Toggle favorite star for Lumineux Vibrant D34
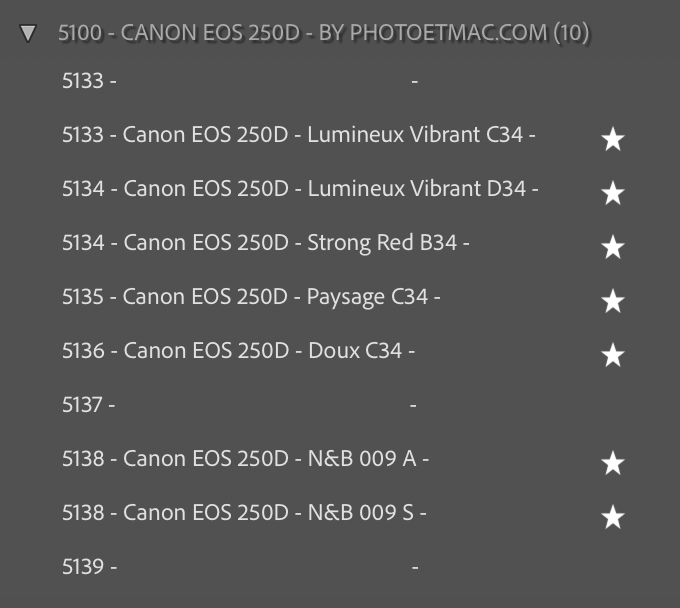Viewport: 680px width, 608px height. coord(613,194)
